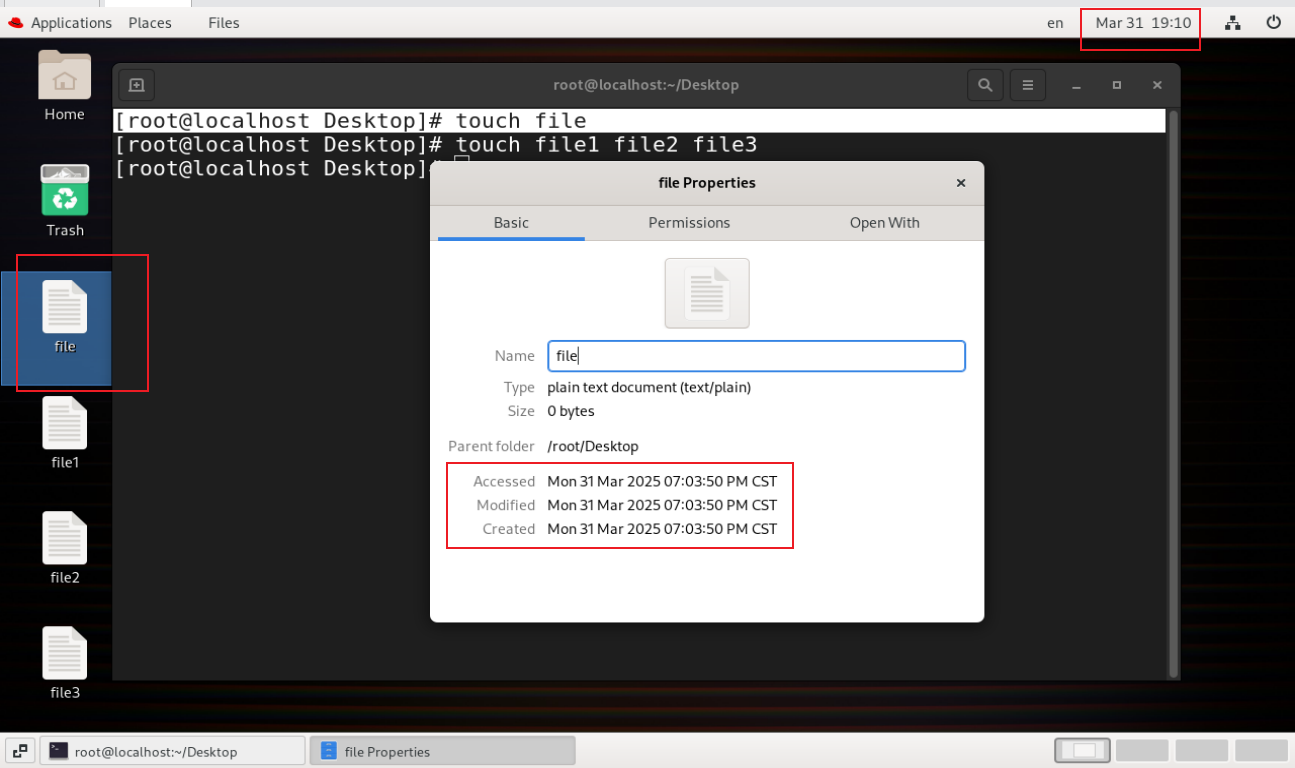Click 'plain text document (text/plain)' type value
This screenshot has width=1295, height=768.
pyautogui.click(x=649, y=387)
